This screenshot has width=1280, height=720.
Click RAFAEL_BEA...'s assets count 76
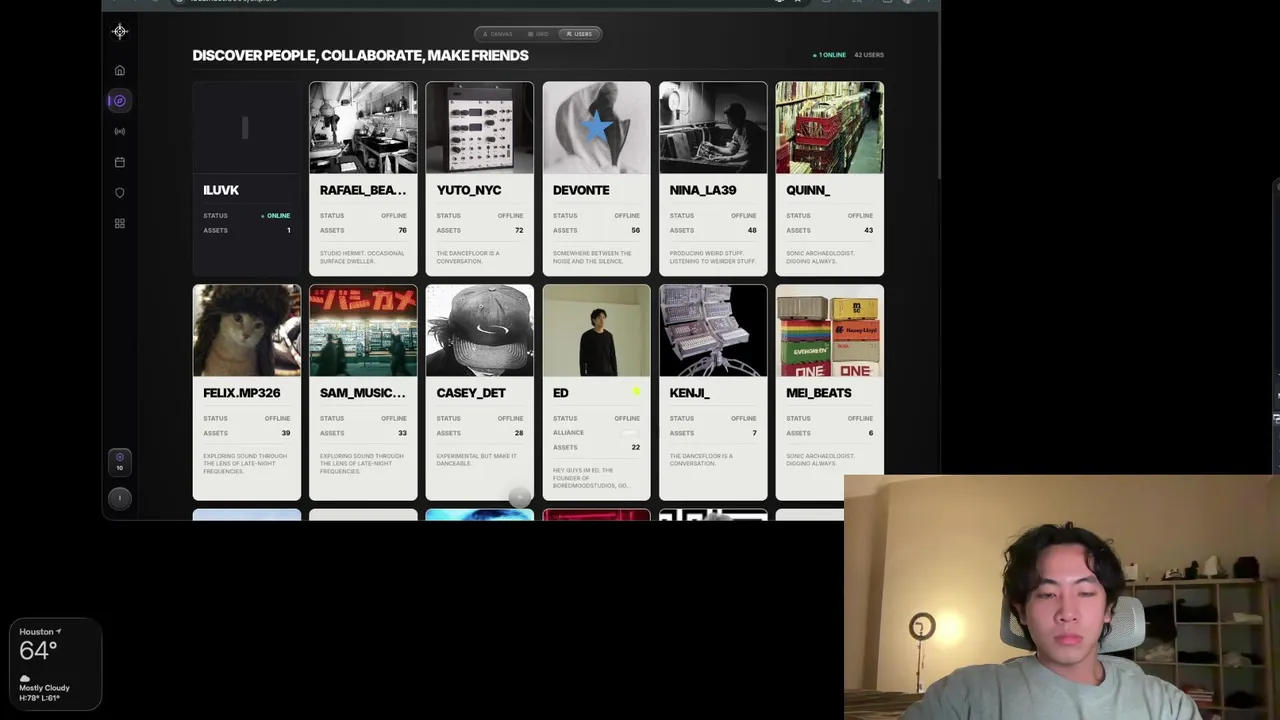click(402, 230)
